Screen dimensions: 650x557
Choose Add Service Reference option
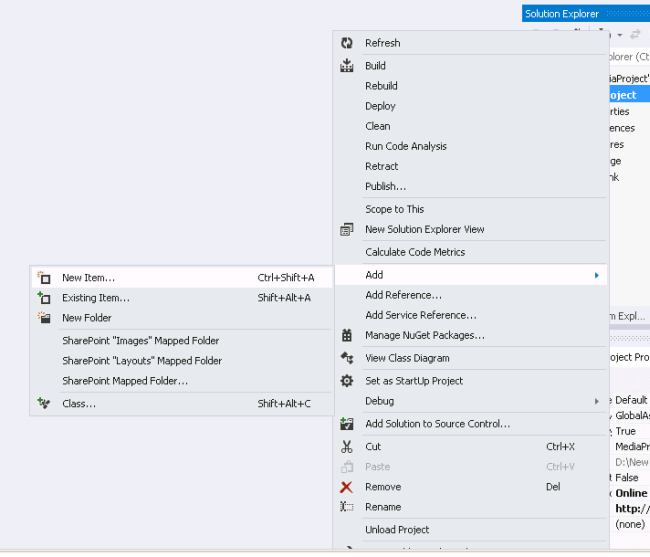click(420, 315)
